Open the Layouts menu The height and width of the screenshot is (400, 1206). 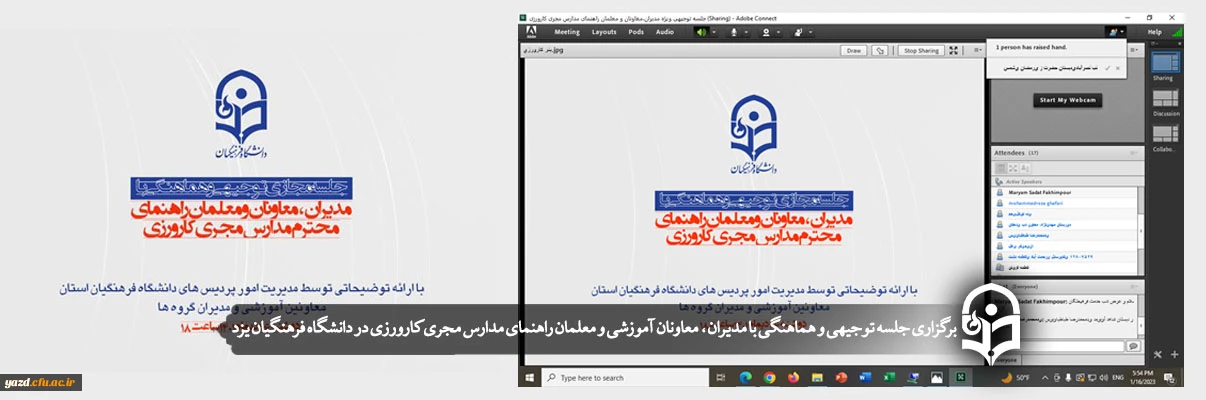coord(604,32)
